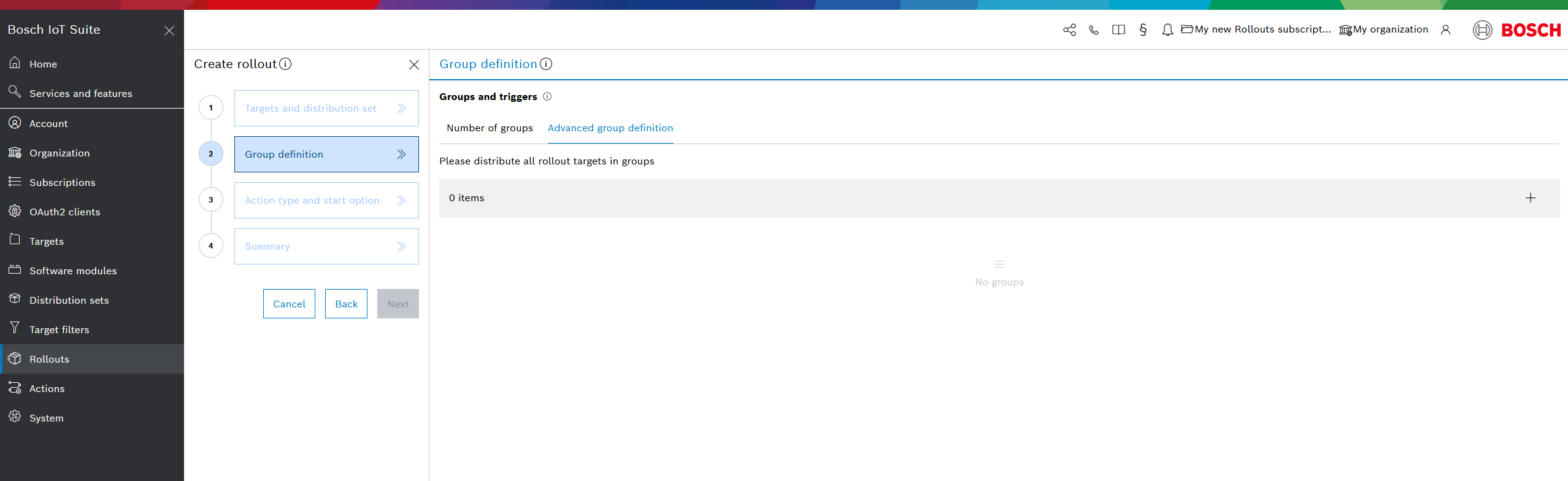Select Advanced group definition tab

[x=610, y=128]
